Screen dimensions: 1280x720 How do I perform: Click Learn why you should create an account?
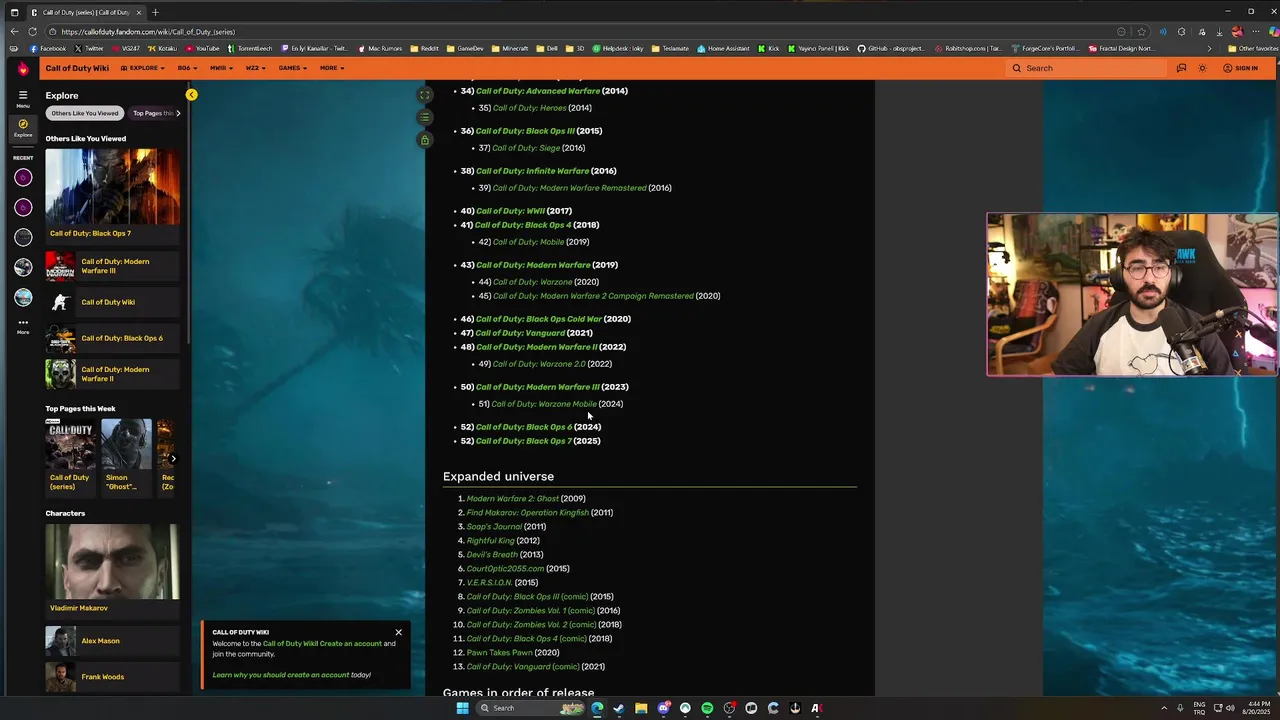click(x=280, y=675)
